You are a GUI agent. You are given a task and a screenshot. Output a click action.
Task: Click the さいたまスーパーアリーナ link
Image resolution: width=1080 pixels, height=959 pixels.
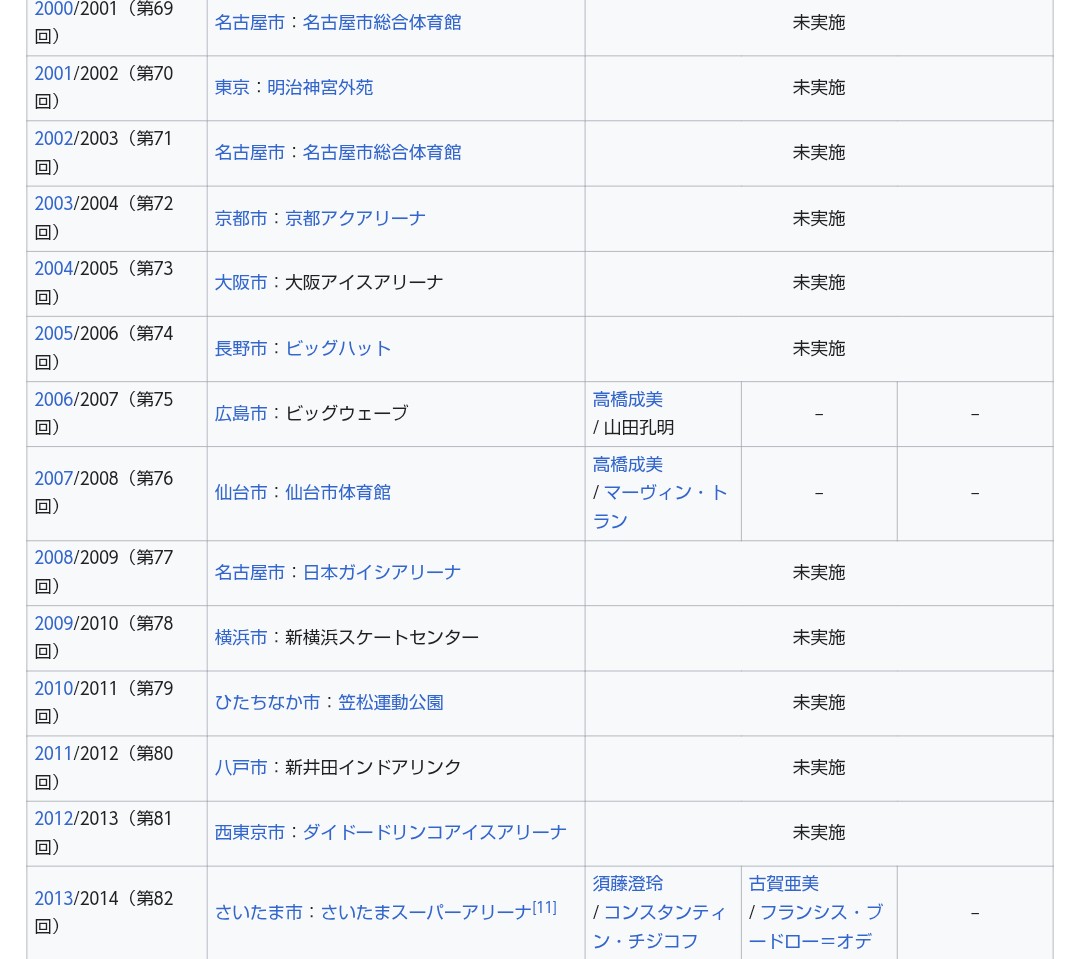tap(425, 913)
